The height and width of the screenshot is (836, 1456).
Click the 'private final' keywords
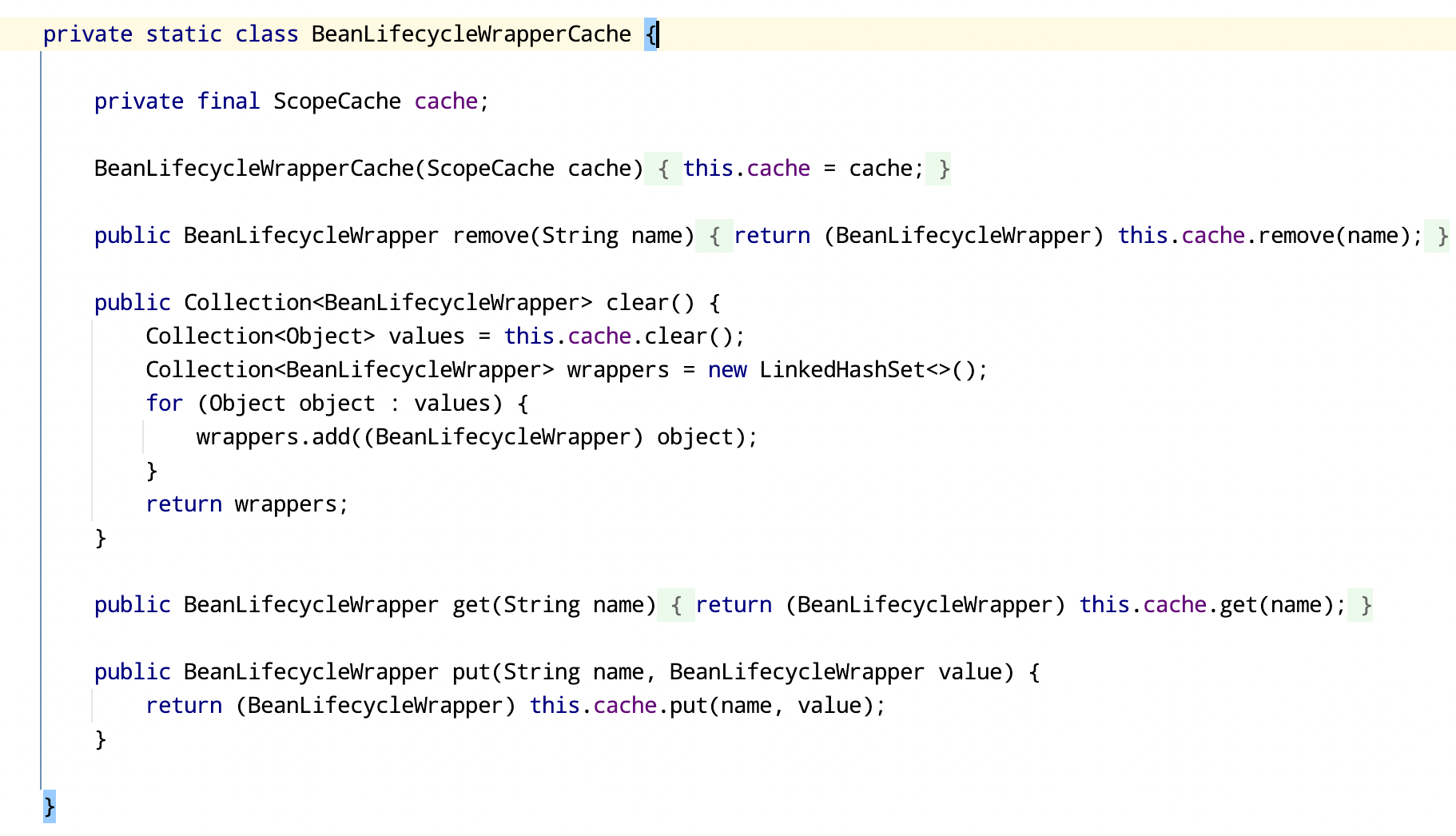point(177,102)
